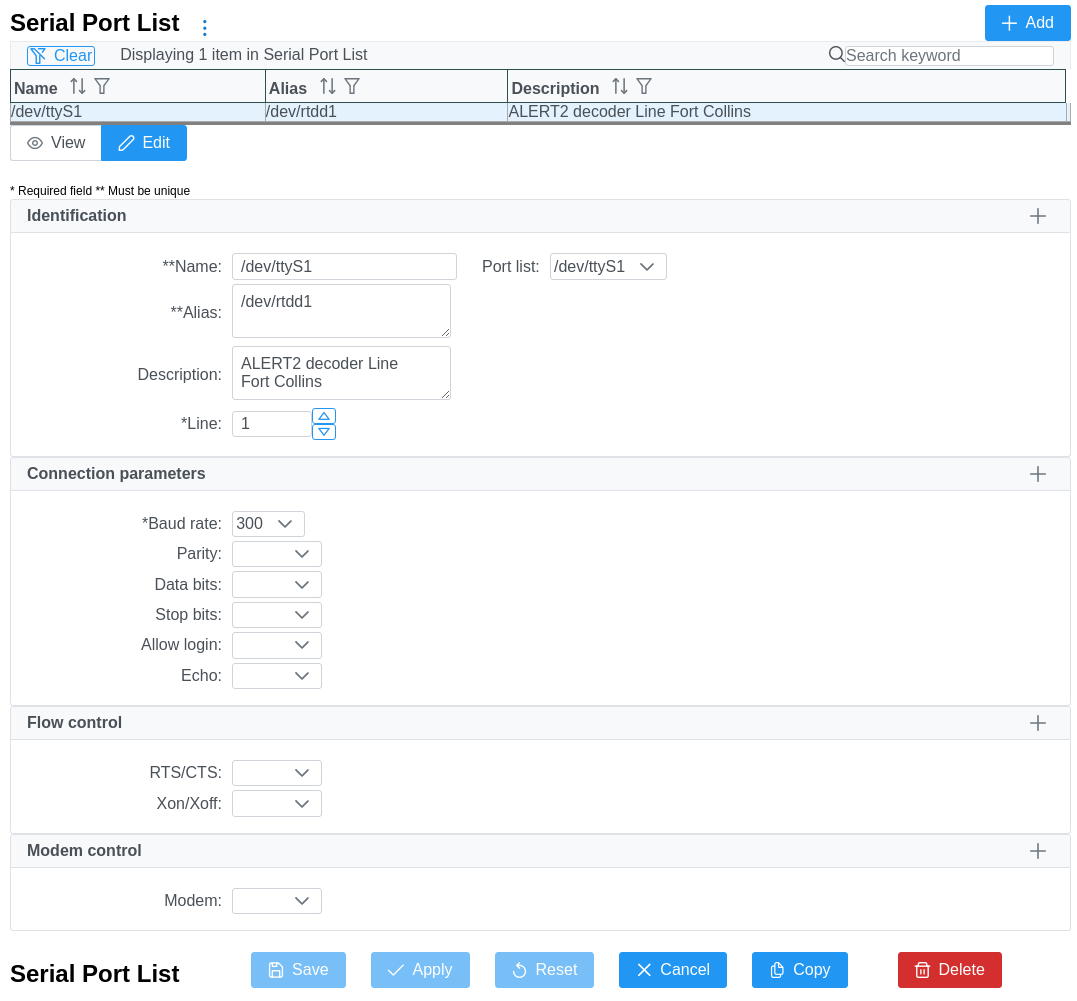Screen dimensions: 1077x1001
Task: Click the sort icon in Name column
Action: [x=78, y=87]
